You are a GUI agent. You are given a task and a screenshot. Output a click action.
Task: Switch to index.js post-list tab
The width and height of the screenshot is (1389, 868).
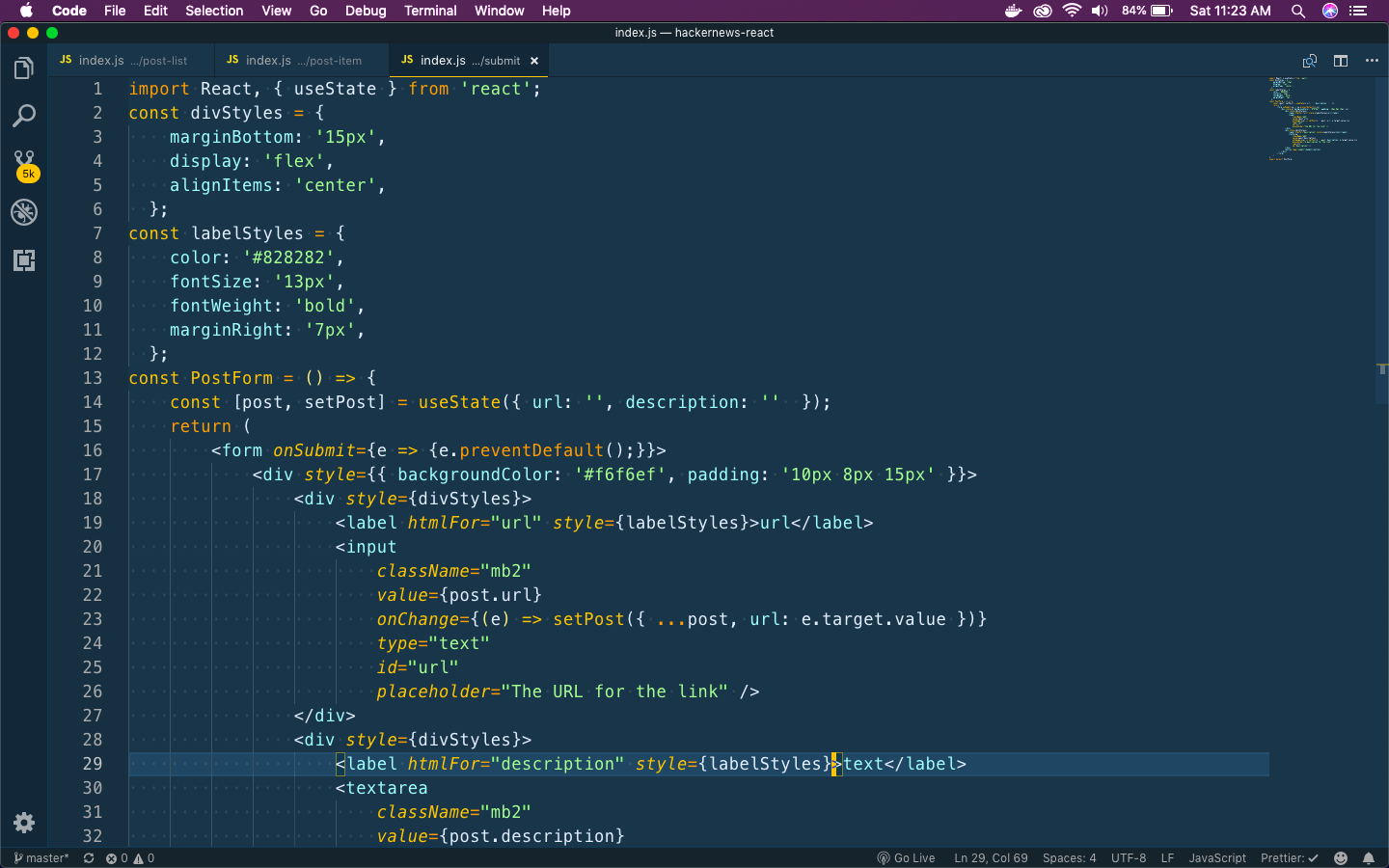tap(132, 60)
